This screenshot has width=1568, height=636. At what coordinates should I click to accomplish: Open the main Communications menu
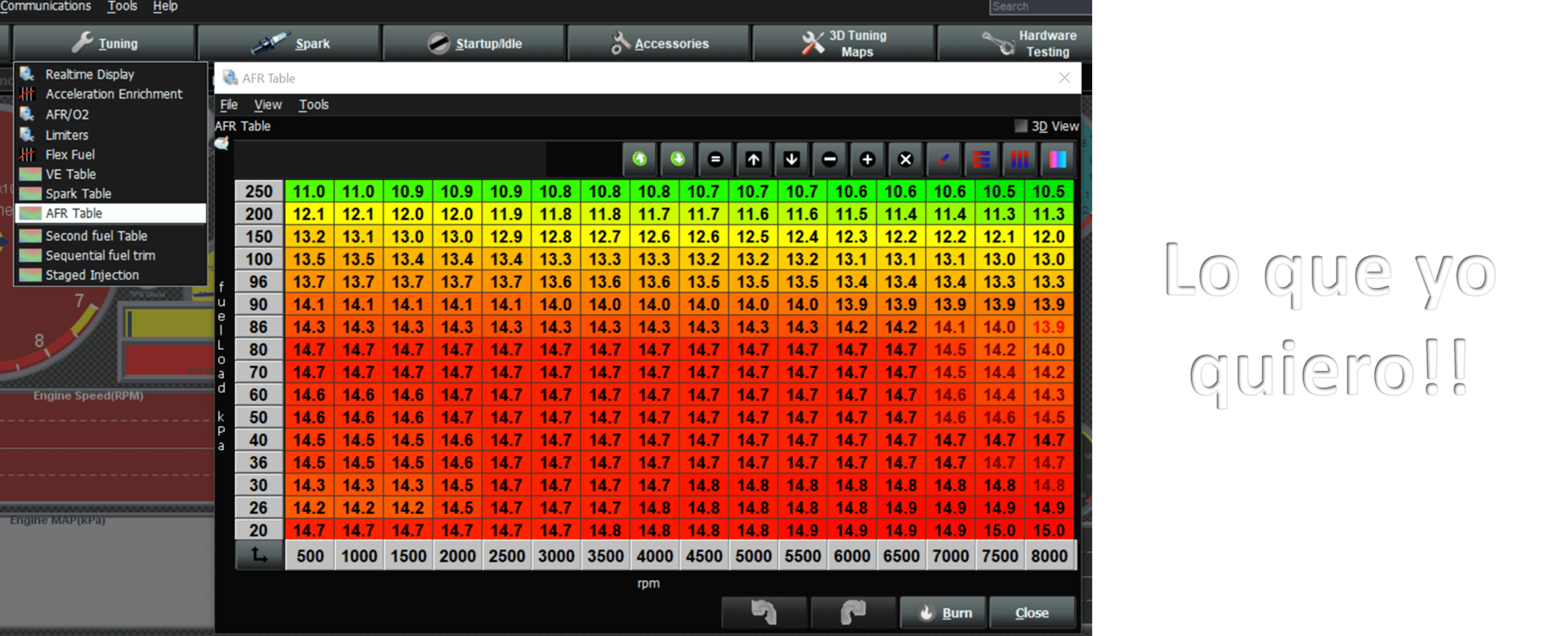(x=45, y=6)
